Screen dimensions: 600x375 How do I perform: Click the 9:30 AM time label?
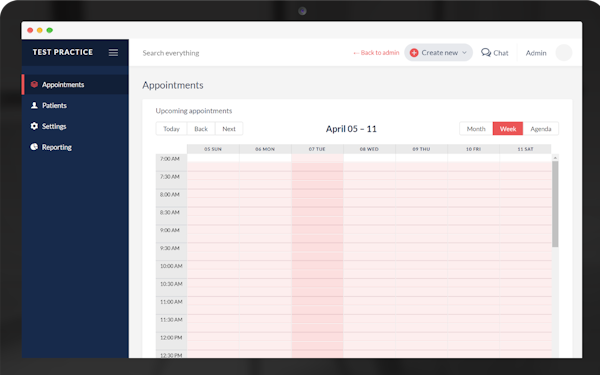(170, 248)
